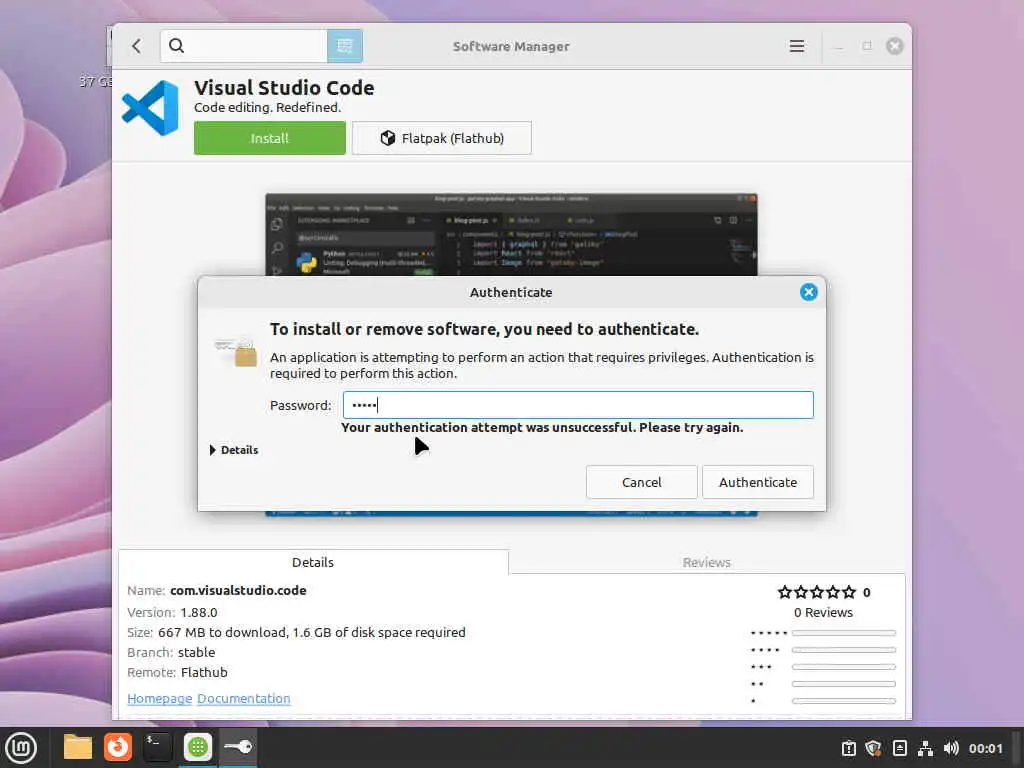Click the three-dot rating progress bar
Viewport: 1024px width, 768px height.
pos(844,667)
